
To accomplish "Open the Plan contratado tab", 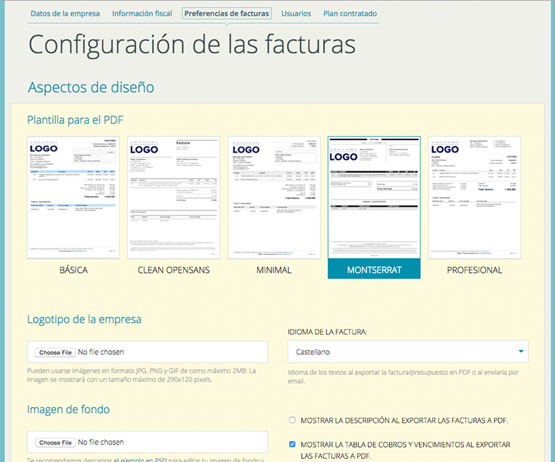I will 350,13.
